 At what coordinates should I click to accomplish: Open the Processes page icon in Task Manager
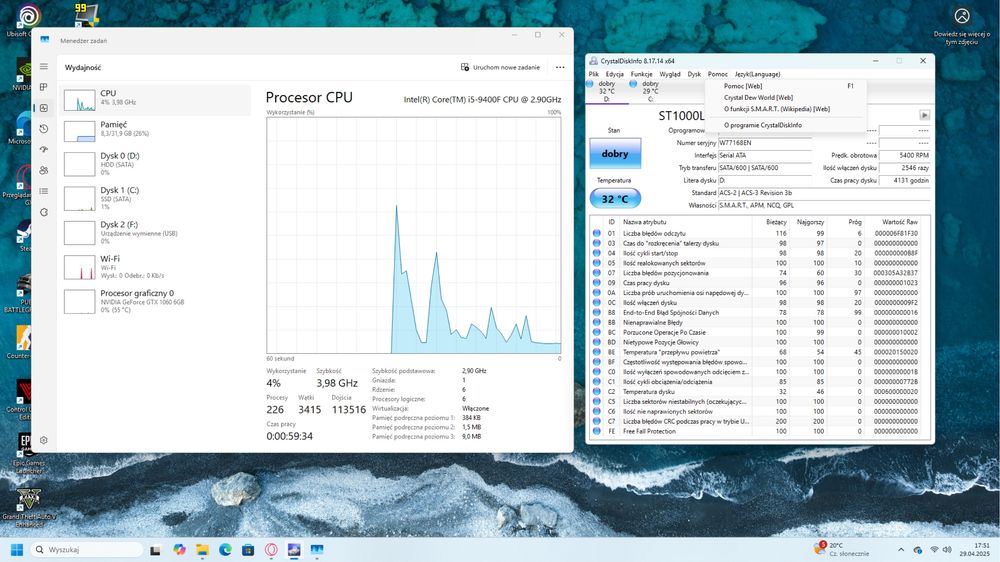coord(43,87)
